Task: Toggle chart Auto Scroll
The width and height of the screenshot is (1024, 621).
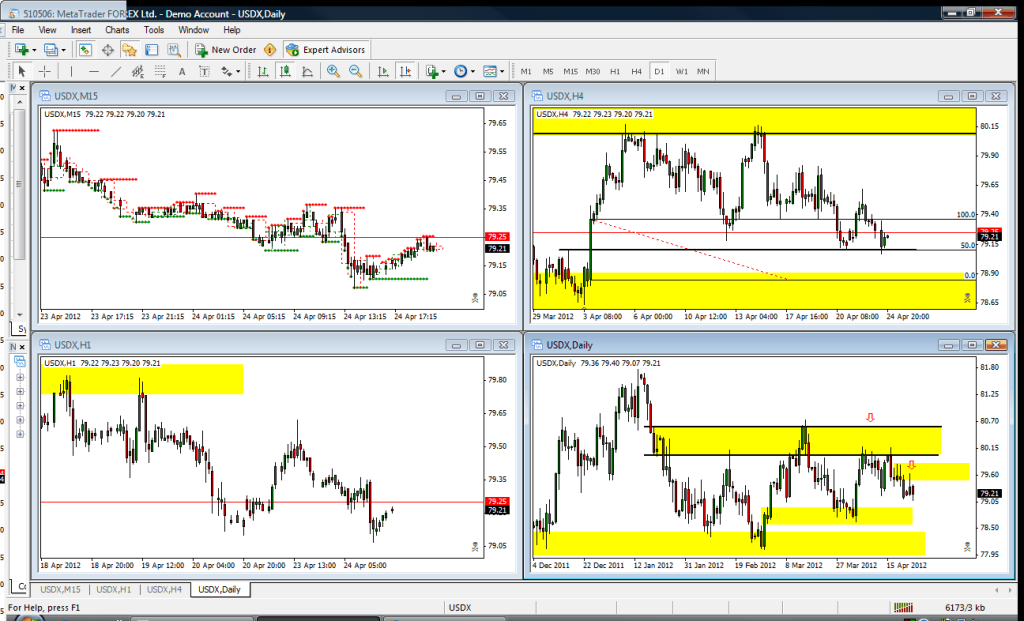Action: 383,71
